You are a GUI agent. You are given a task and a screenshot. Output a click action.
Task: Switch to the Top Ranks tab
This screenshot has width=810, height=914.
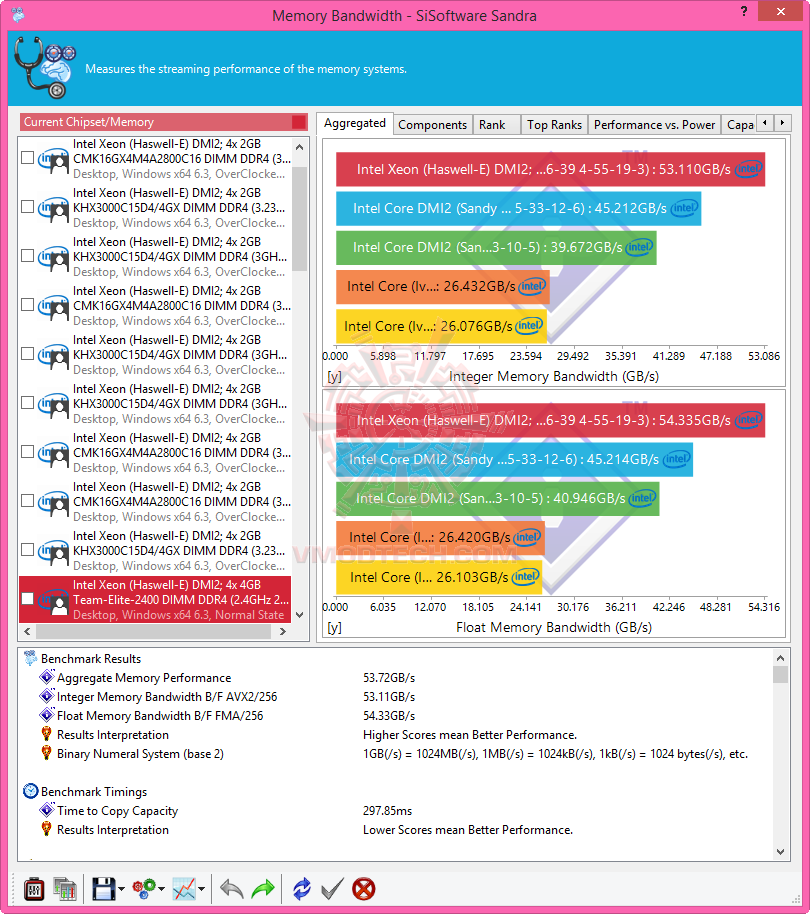click(x=554, y=125)
